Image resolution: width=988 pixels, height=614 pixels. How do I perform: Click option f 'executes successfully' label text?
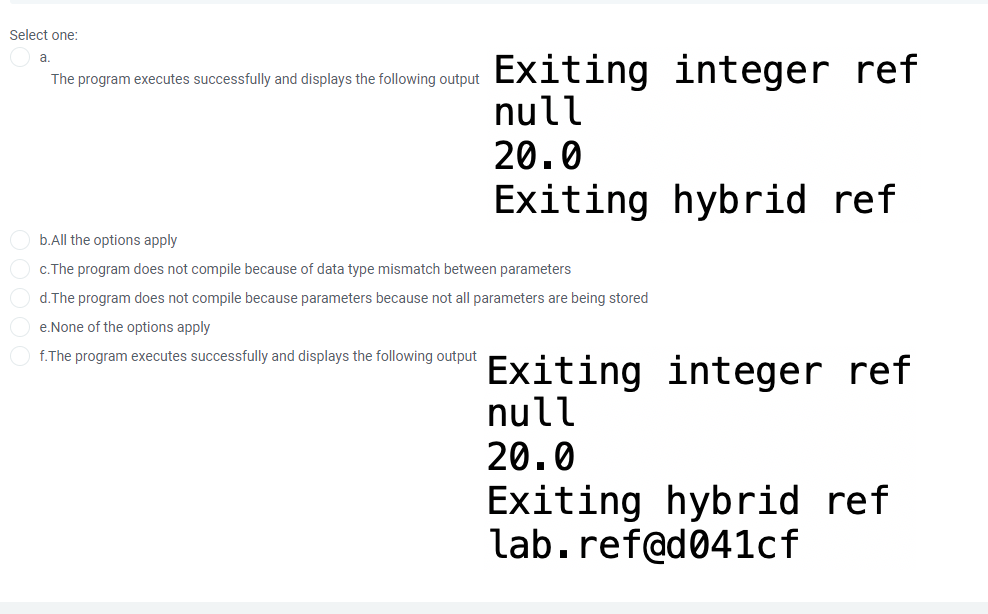[x=258, y=356]
